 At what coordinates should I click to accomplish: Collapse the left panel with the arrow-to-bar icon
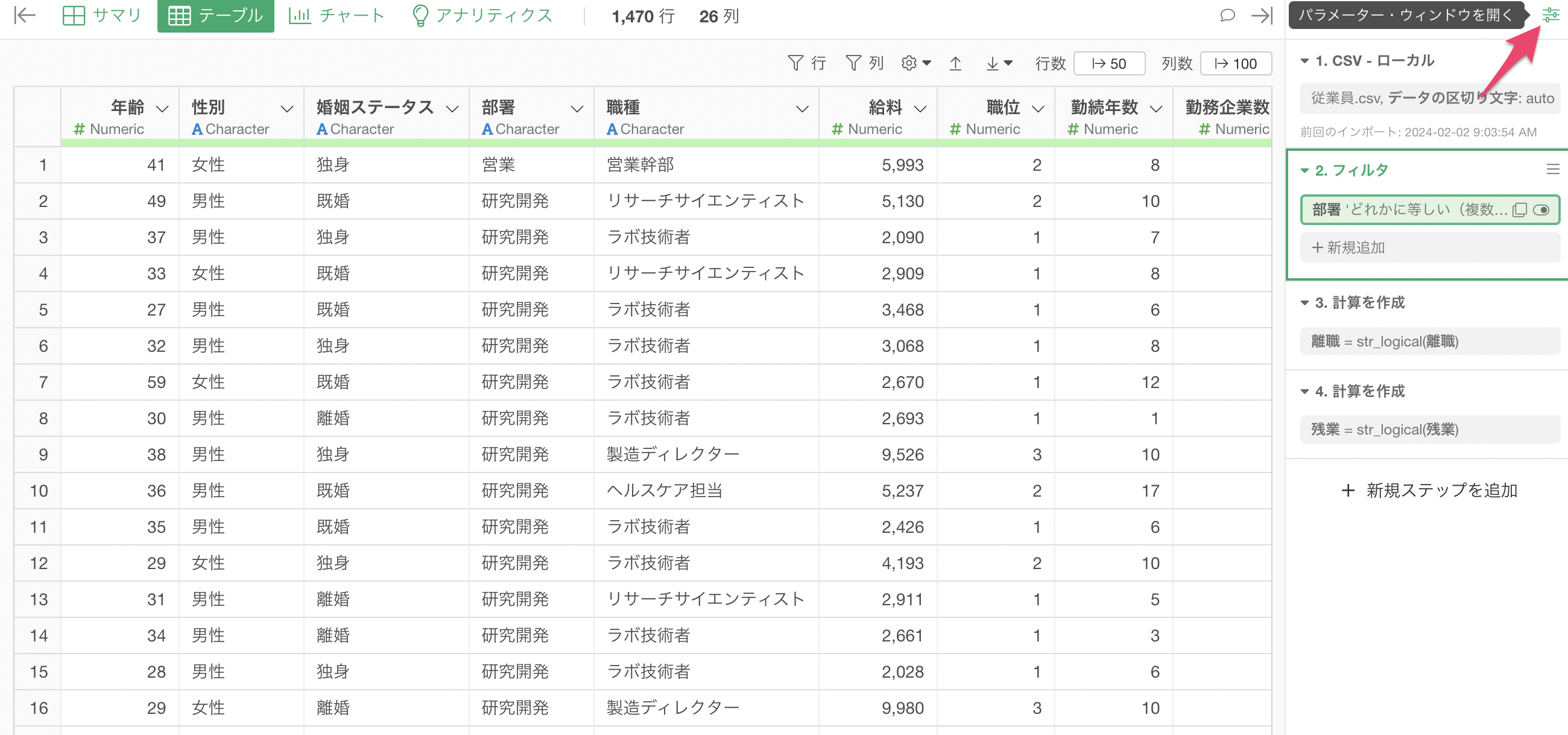coord(24,15)
